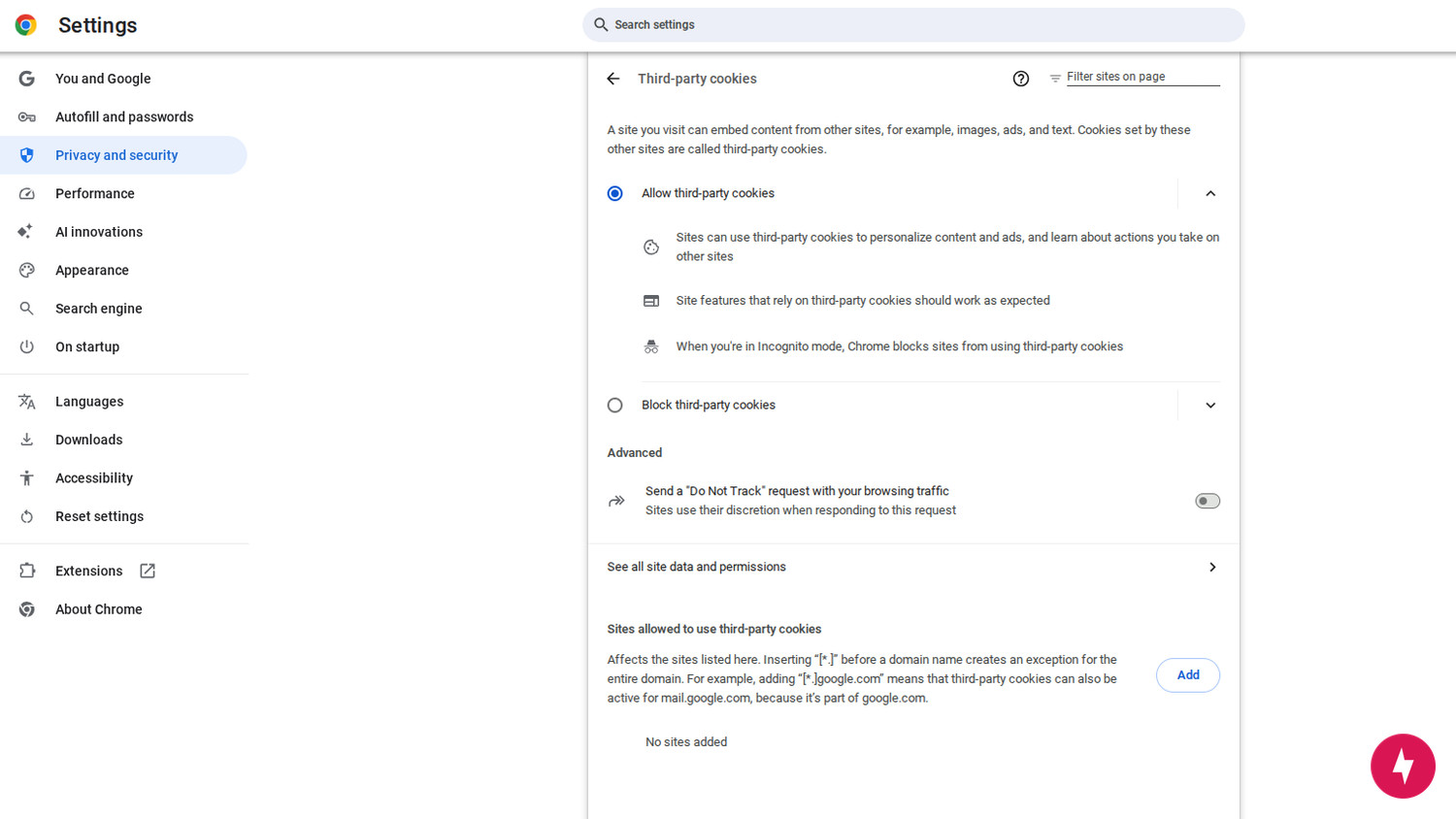Select Allow third-party cookies radio button
This screenshot has height=819, width=1456.
click(x=615, y=193)
